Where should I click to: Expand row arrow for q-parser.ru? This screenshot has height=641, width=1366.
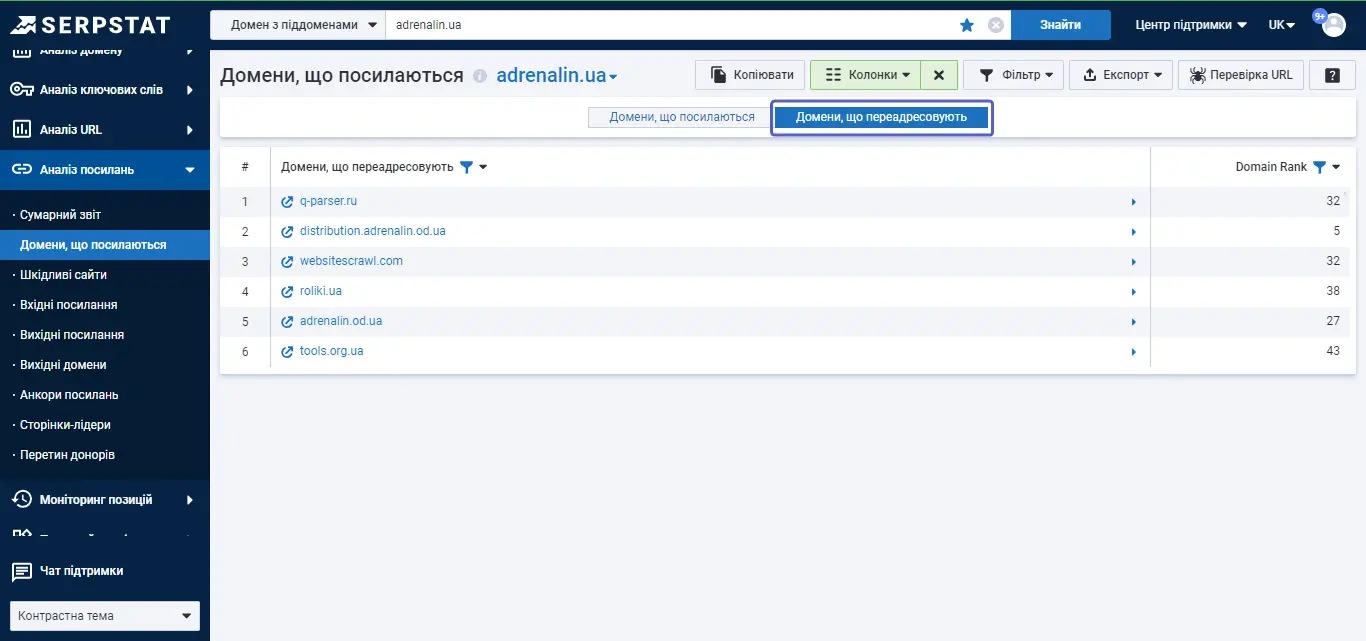[1133, 202]
